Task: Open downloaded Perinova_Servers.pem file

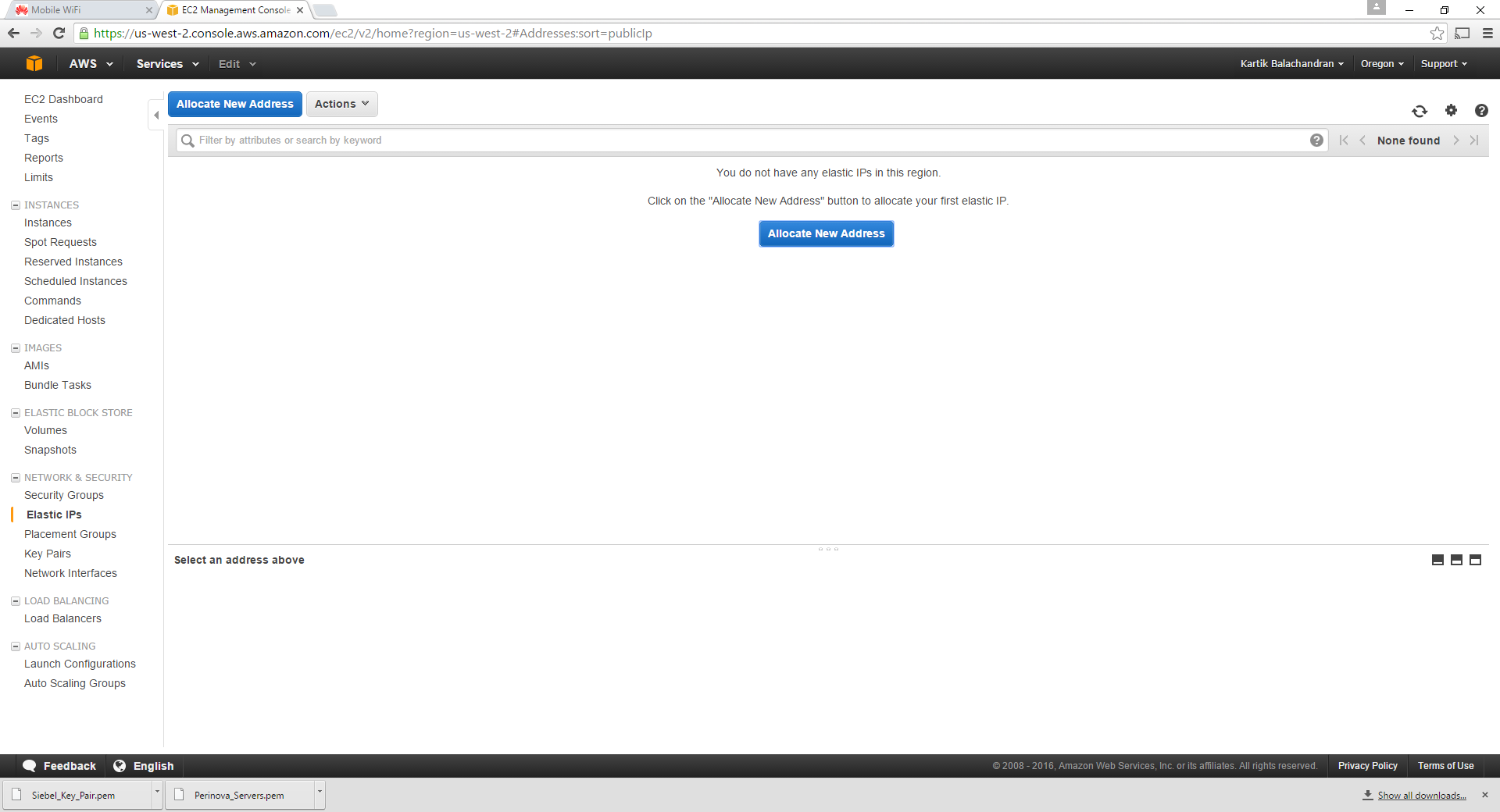Action: click(239, 796)
